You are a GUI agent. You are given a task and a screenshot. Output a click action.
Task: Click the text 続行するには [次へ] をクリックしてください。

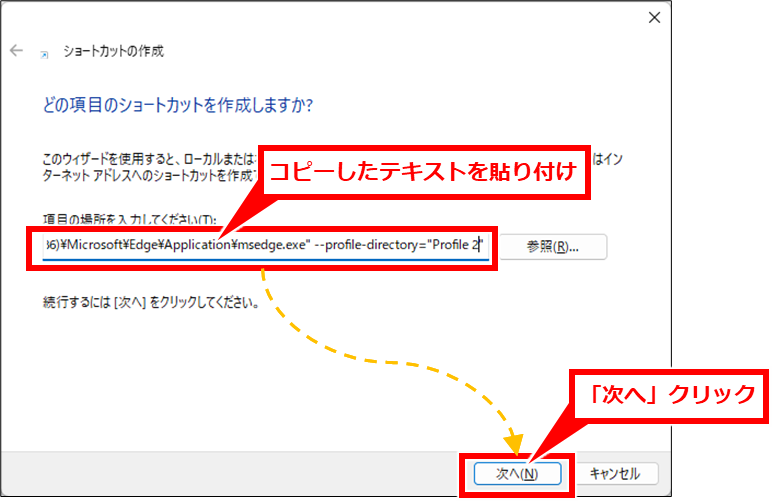point(151,303)
